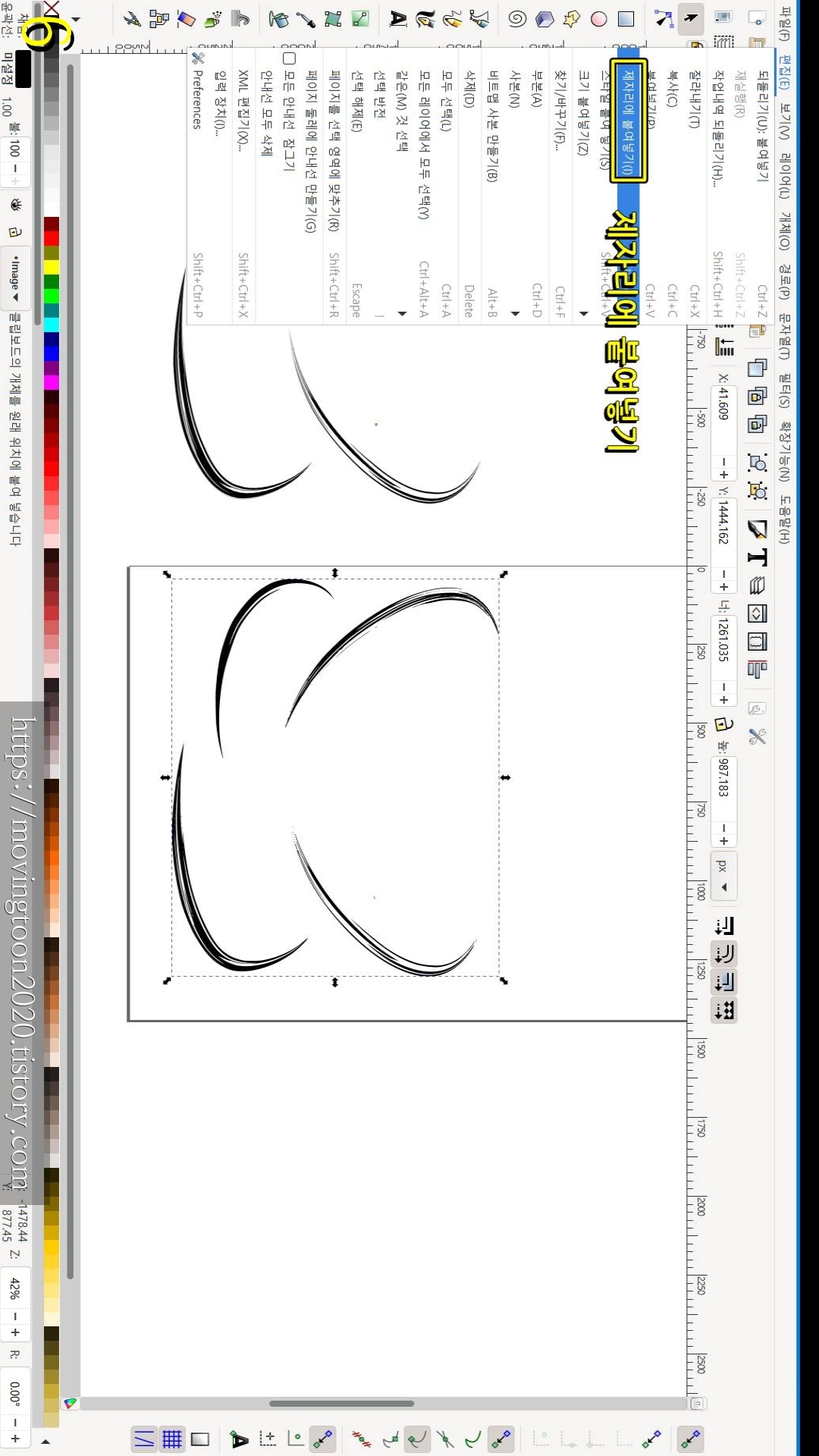Screen dimensions: 819x1456
Task: Open the XML editor icon in toolbar
Action: click(x=757, y=613)
